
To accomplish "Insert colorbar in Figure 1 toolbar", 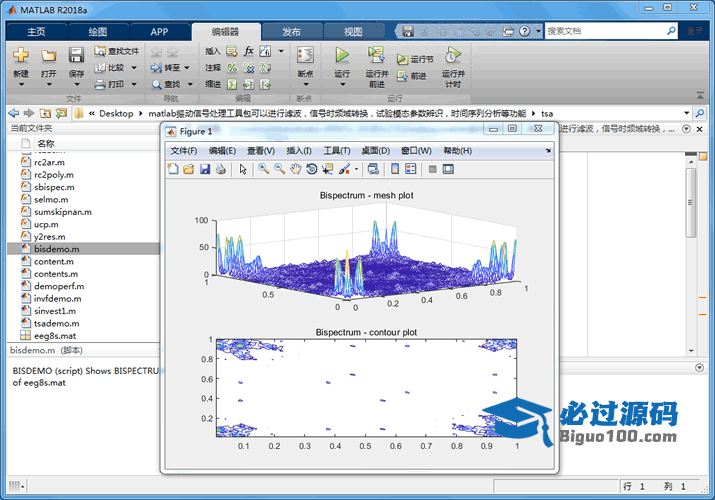I will tap(395, 169).
